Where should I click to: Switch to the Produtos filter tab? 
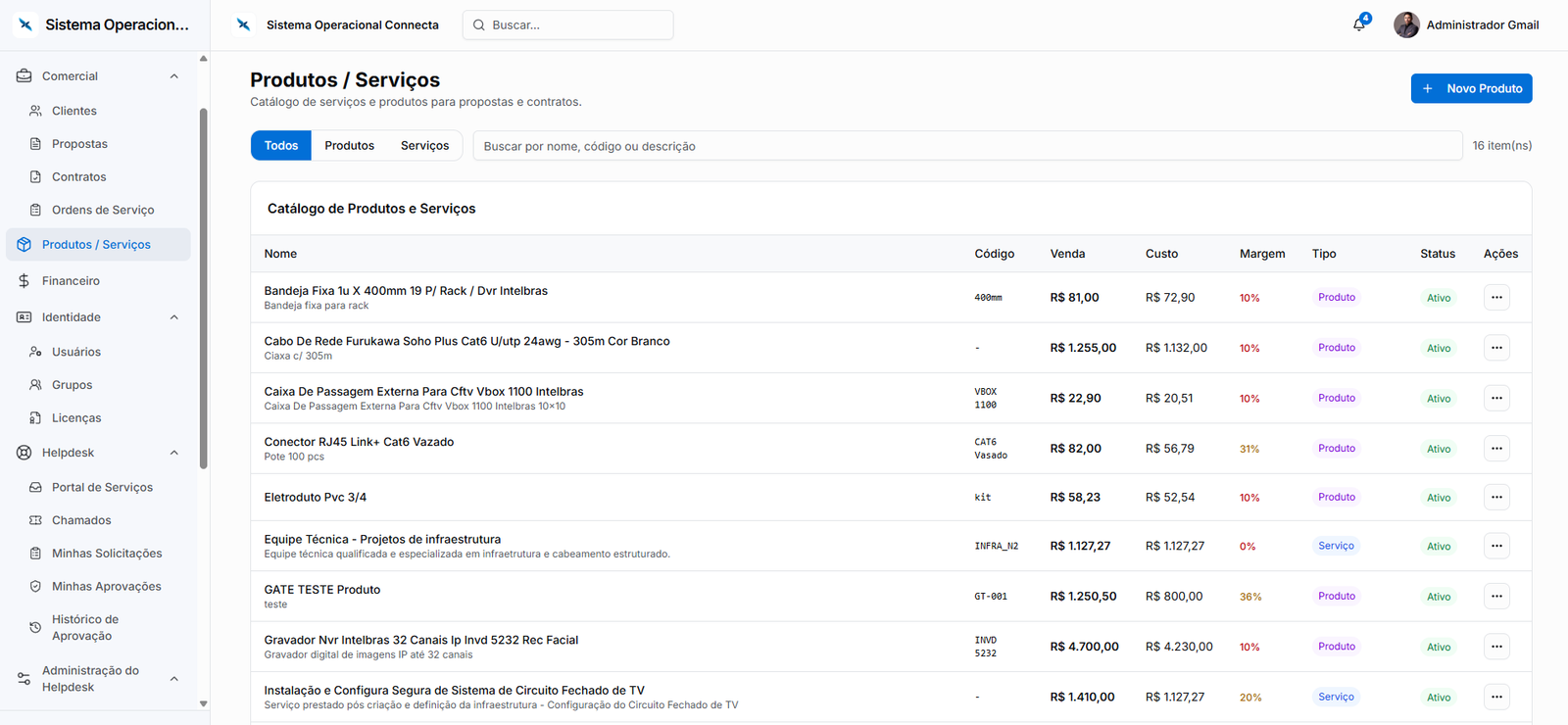pos(350,145)
